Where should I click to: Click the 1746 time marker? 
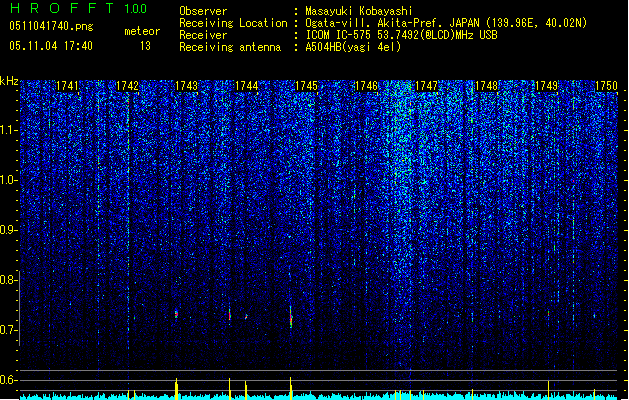366,86
